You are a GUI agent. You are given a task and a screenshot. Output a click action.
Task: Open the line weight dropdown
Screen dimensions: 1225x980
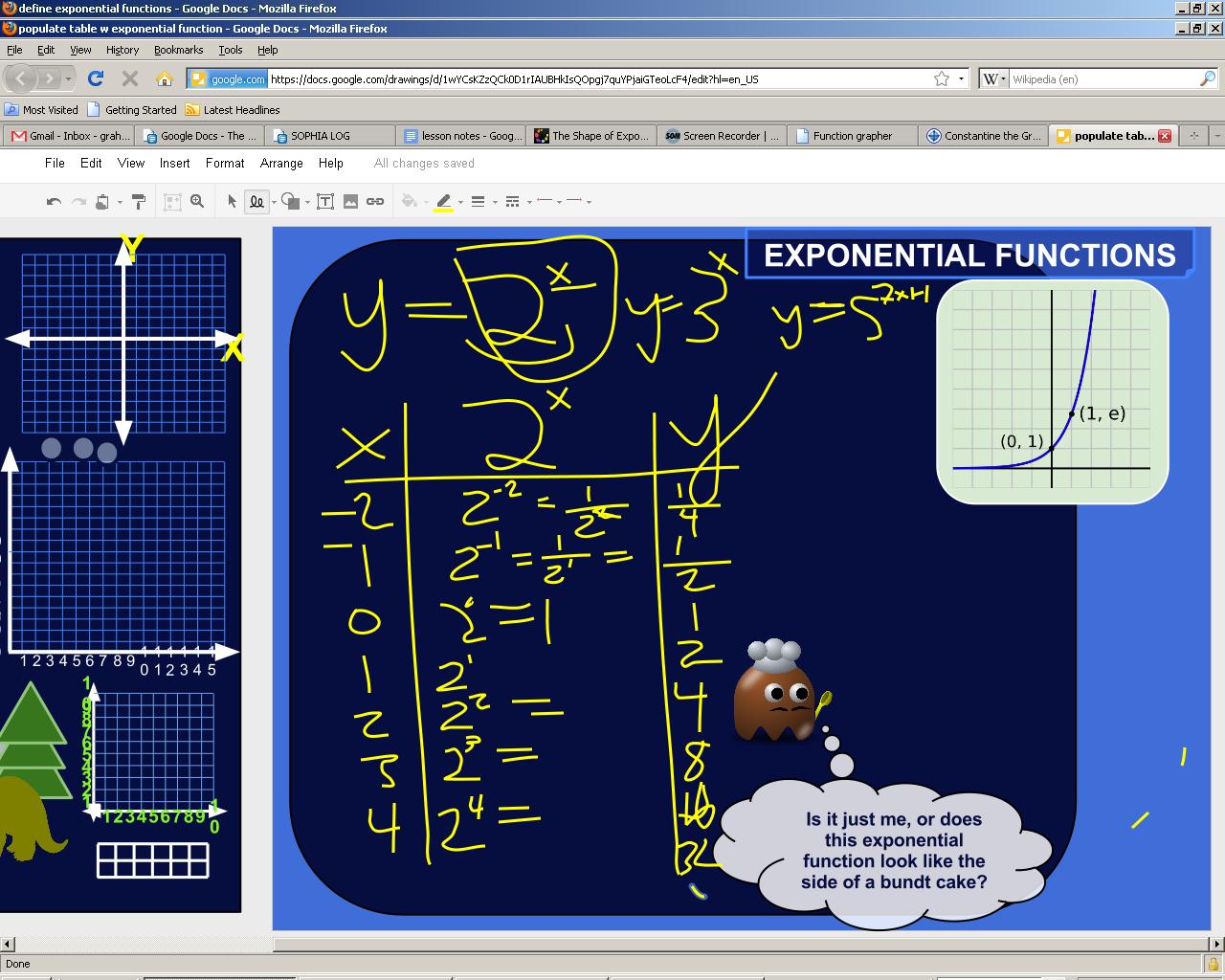494,201
